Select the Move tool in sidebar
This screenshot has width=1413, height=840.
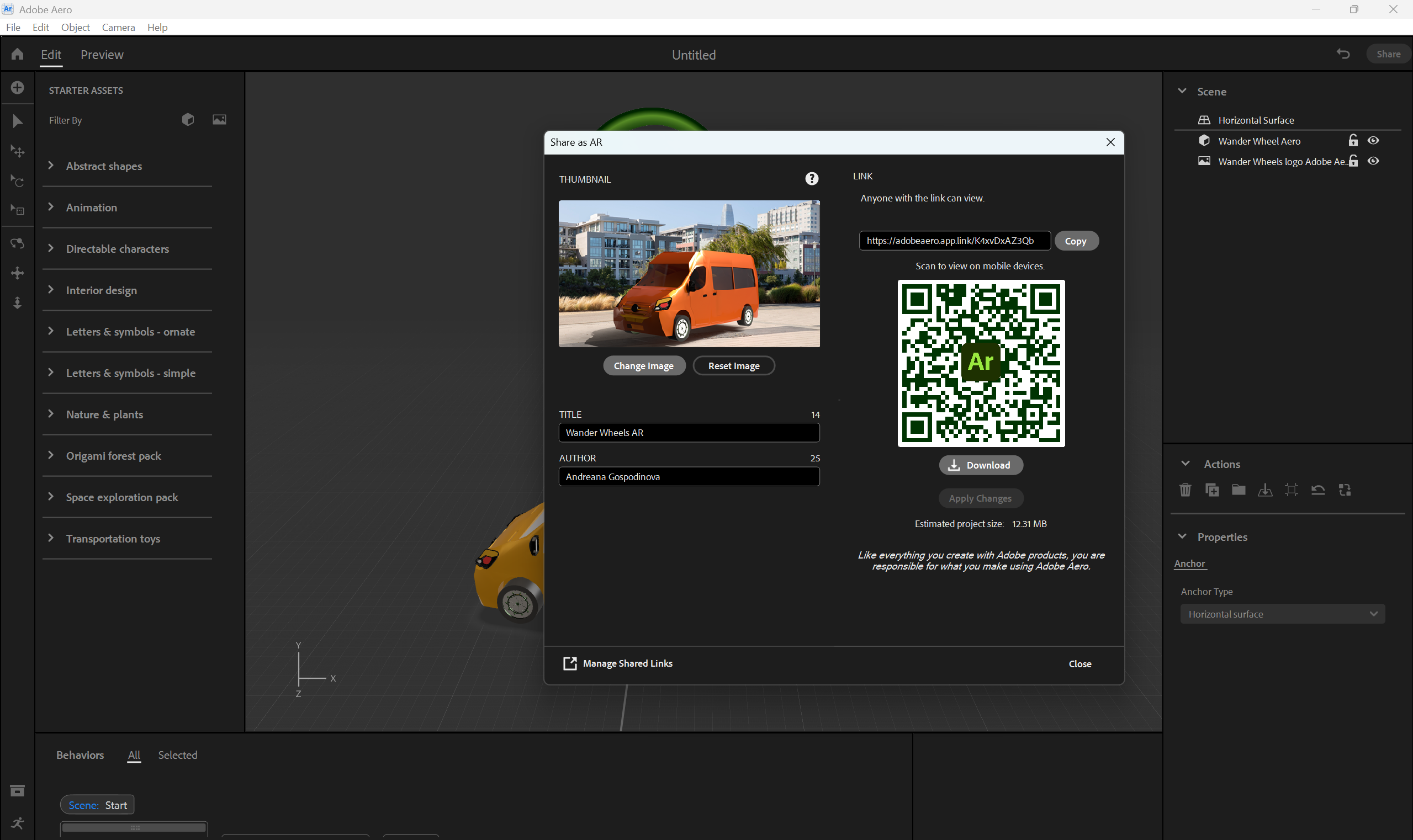tap(18, 151)
